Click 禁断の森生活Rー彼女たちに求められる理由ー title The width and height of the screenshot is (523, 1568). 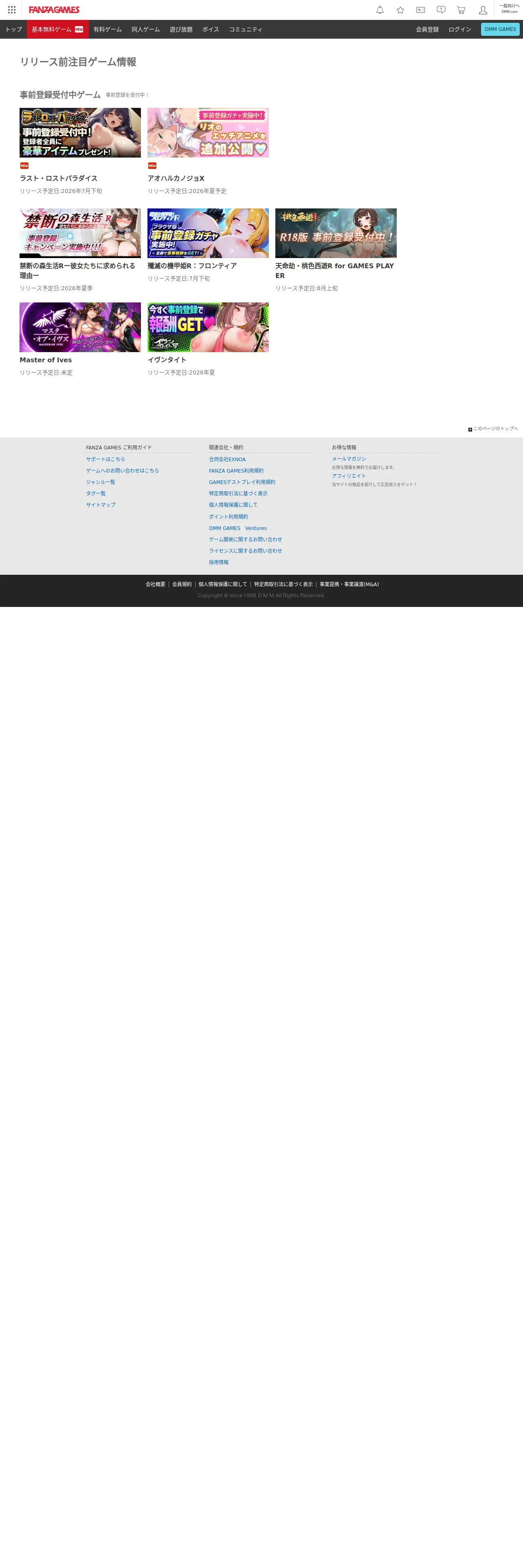(77, 271)
